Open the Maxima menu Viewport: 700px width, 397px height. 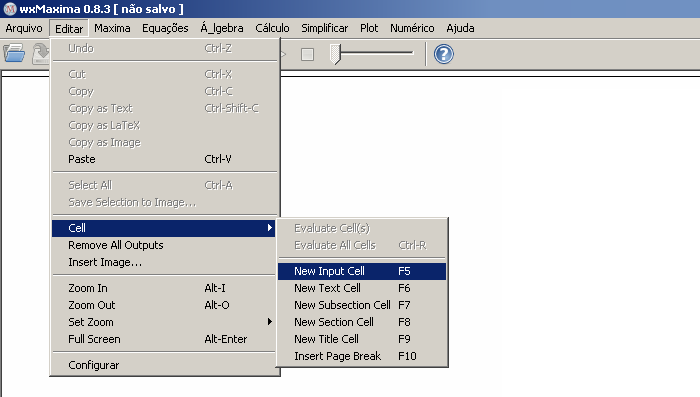click(x=112, y=28)
